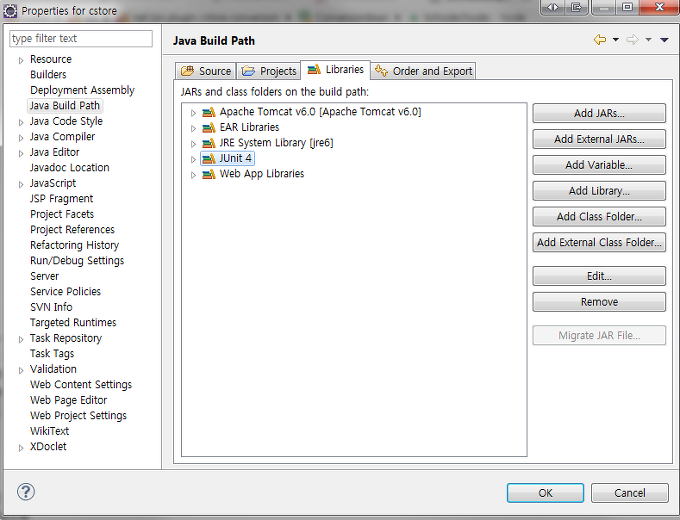
Task: Select JRE System Library [jre6] entry text
Action: (x=276, y=143)
